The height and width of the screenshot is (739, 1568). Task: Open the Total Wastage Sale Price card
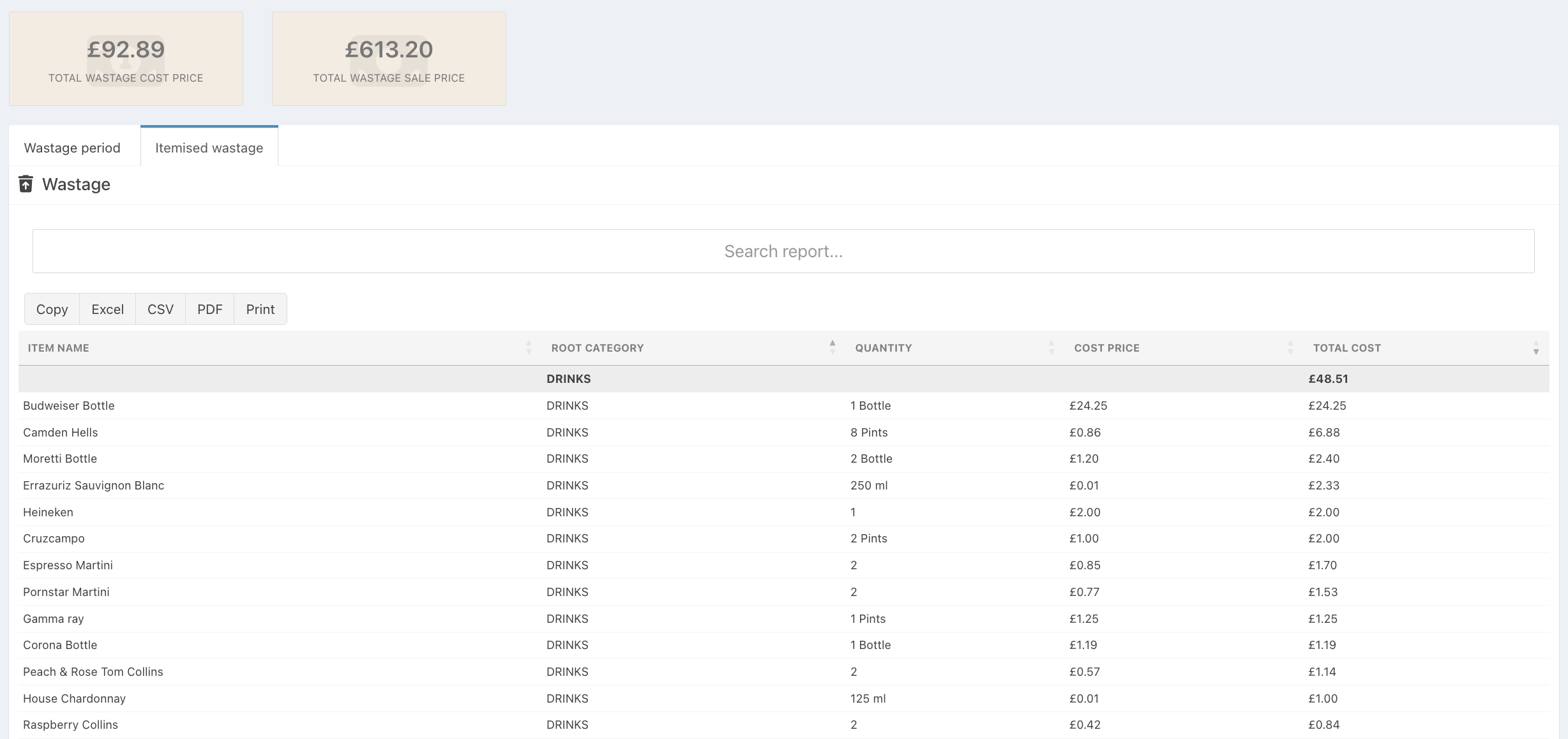point(389,59)
